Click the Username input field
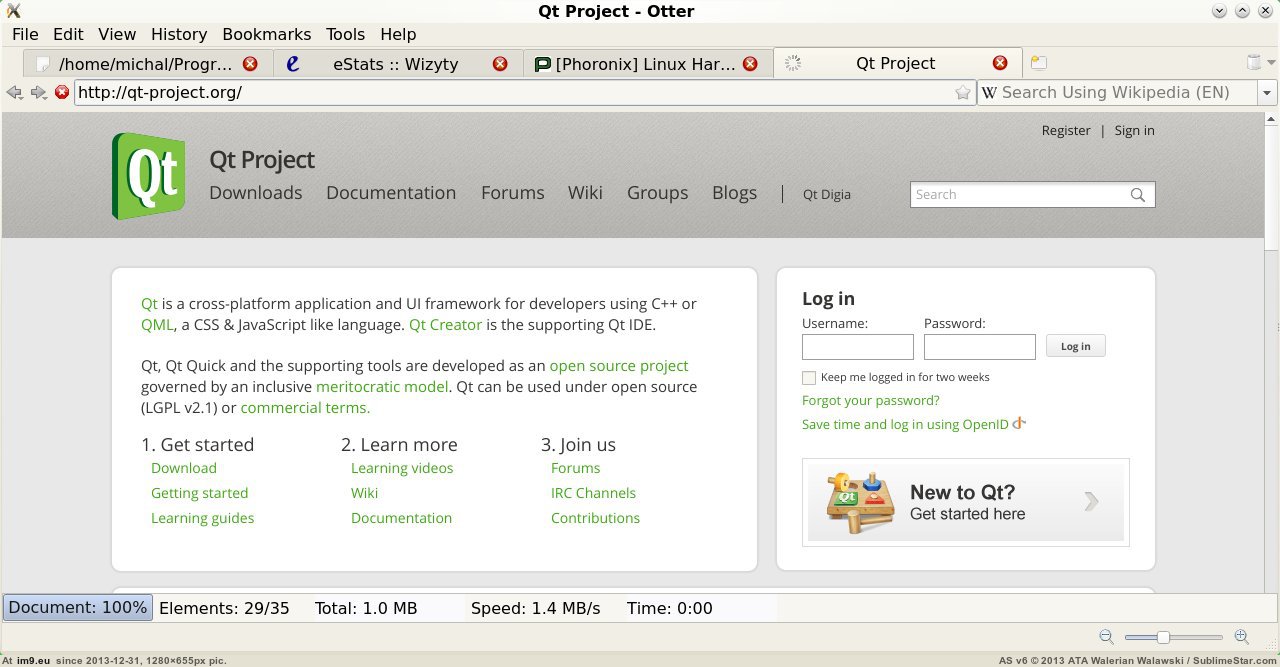The image size is (1280, 667). (x=857, y=347)
